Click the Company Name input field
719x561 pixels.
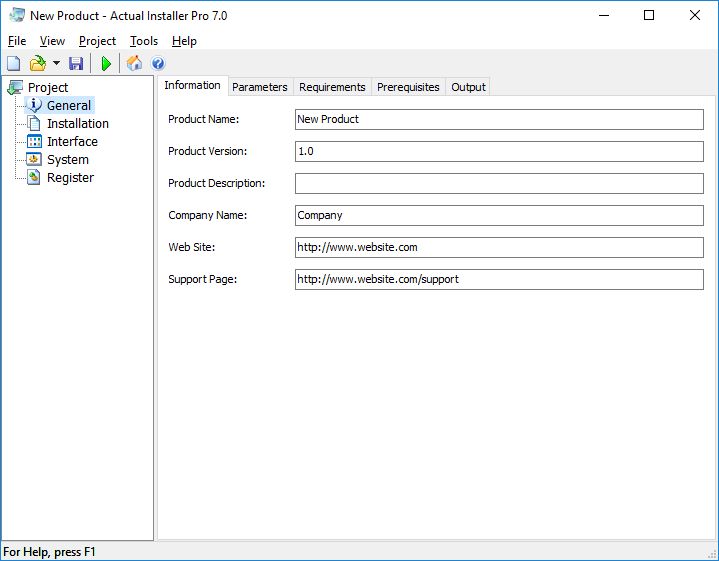click(x=499, y=215)
